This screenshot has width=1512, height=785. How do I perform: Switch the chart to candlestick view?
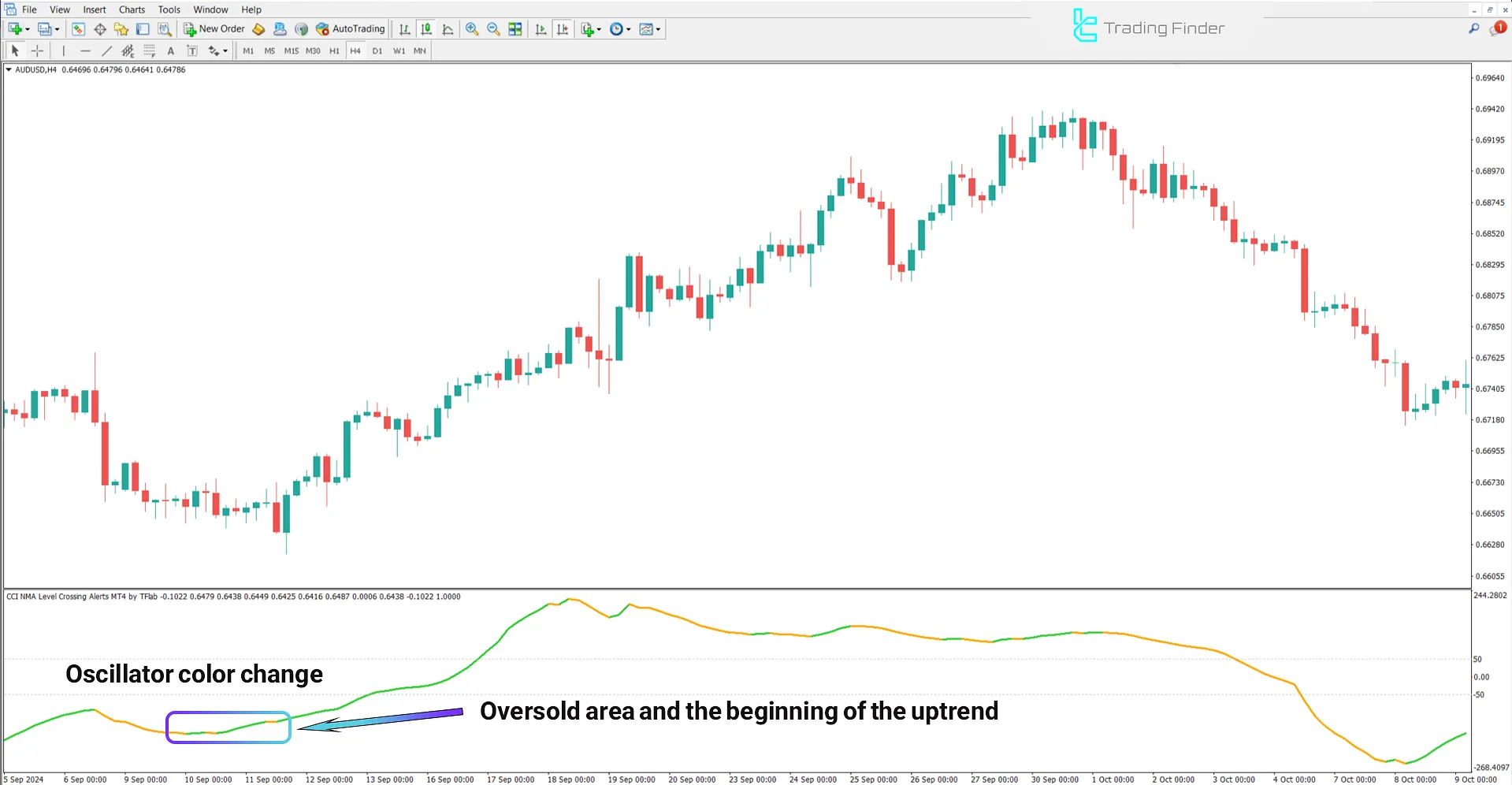click(426, 28)
